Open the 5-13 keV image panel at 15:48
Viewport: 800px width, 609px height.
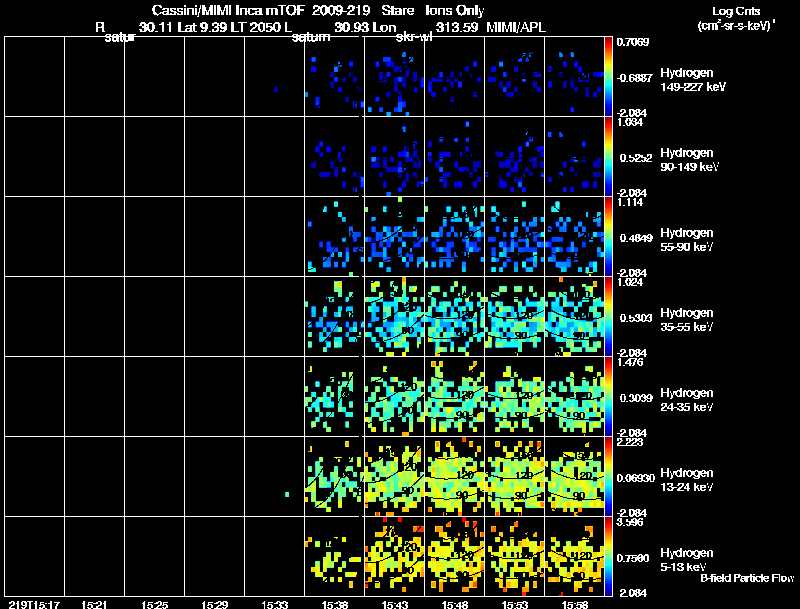(455, 556)
